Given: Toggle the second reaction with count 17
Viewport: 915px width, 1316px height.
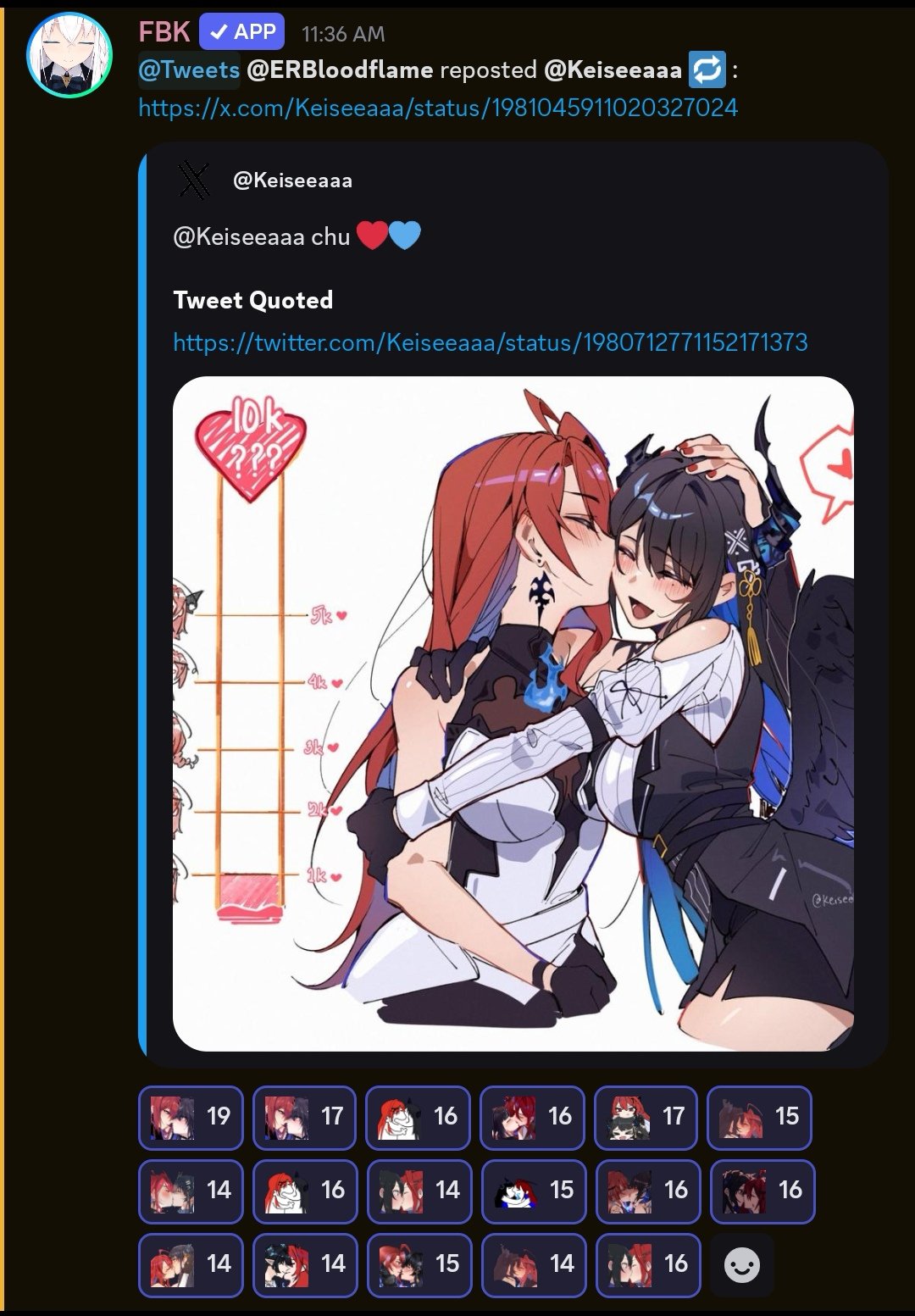Looking at the screenshot, I should point(305,1117).
